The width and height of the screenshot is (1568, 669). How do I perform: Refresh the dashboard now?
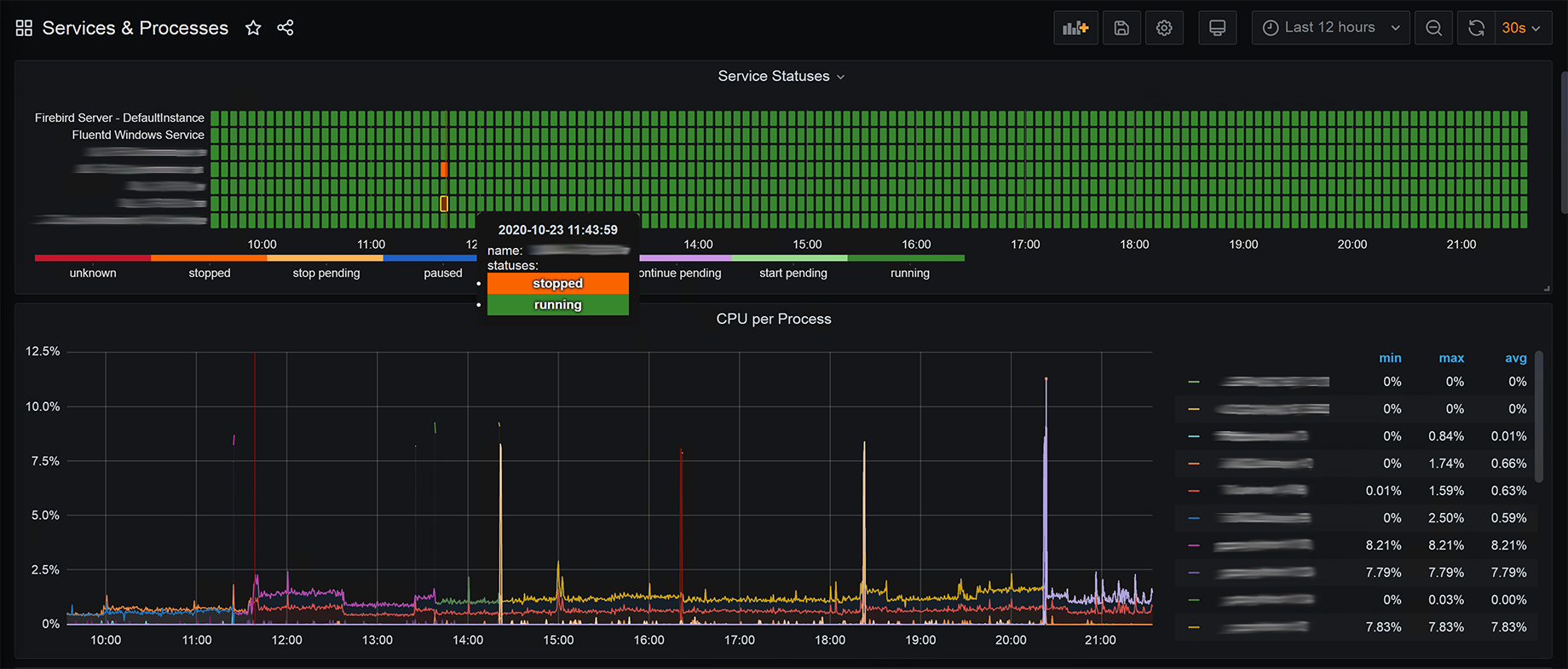[1477, 28]
